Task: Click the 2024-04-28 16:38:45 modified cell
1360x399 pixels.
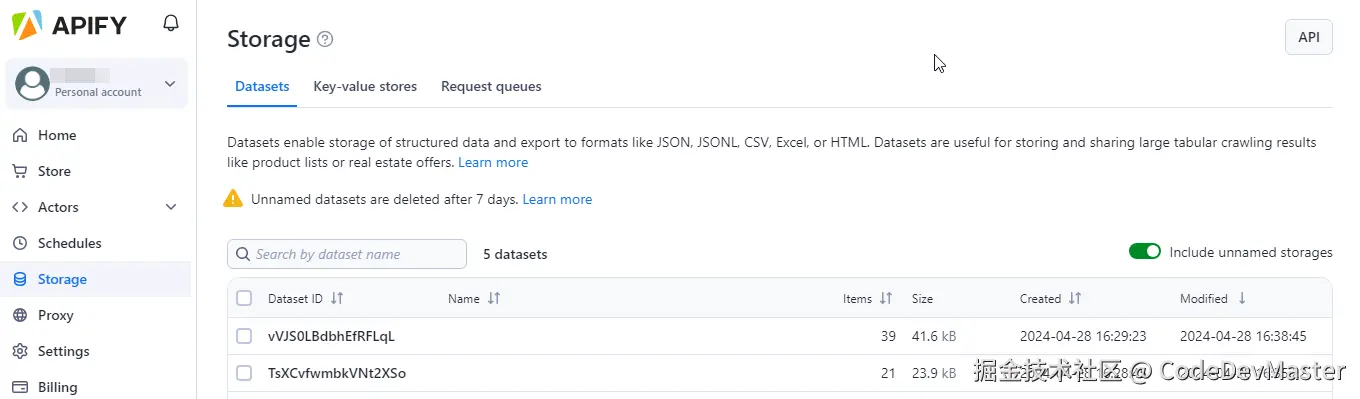Action: (1243, 336)
